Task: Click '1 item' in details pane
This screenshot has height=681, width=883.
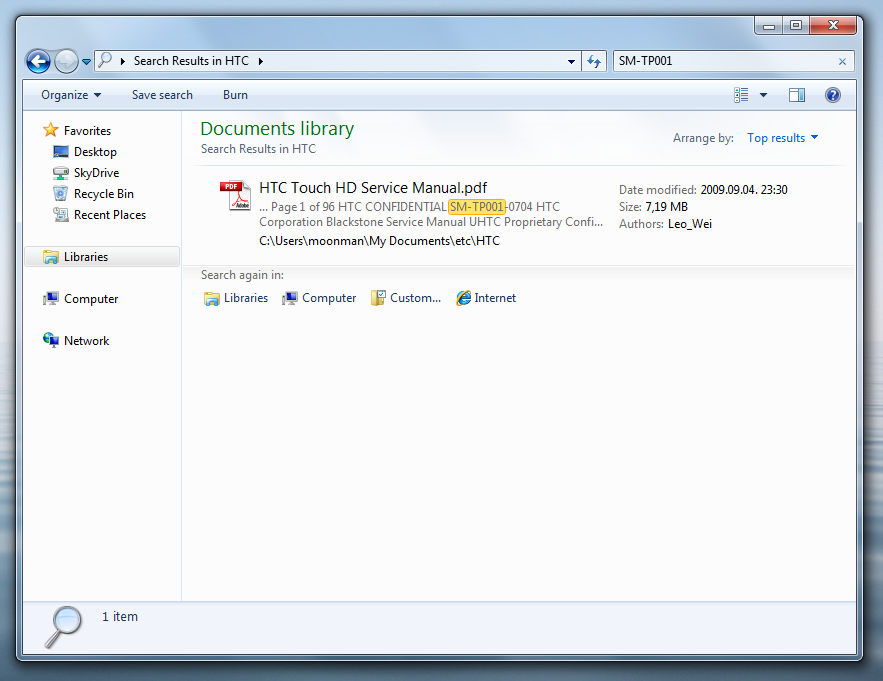Action: tap(120, 617)
